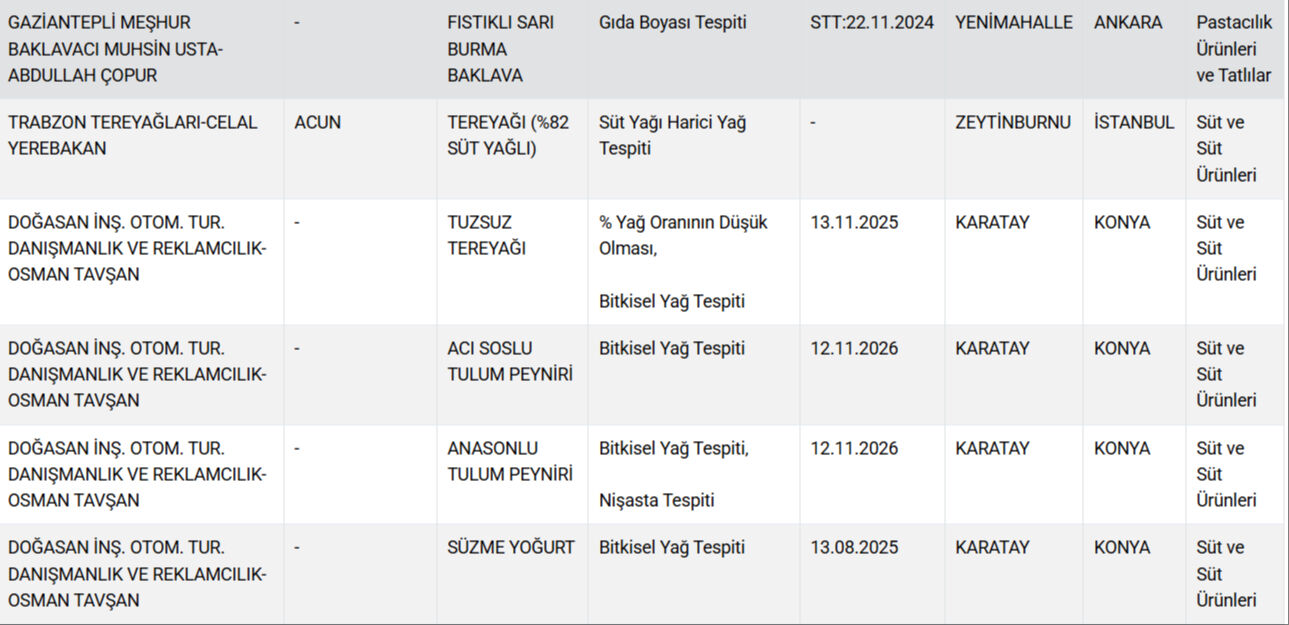Click the 13.11.2025 date cell
This screenshot has height=625, width=1289.
pos(854,223)
